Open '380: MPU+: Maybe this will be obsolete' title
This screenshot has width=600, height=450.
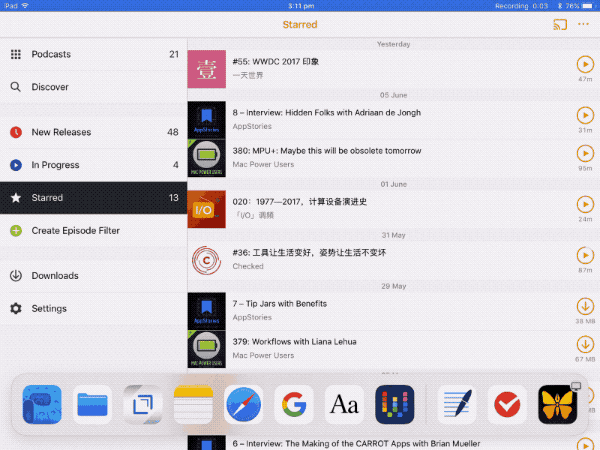(x=327, y=151)
